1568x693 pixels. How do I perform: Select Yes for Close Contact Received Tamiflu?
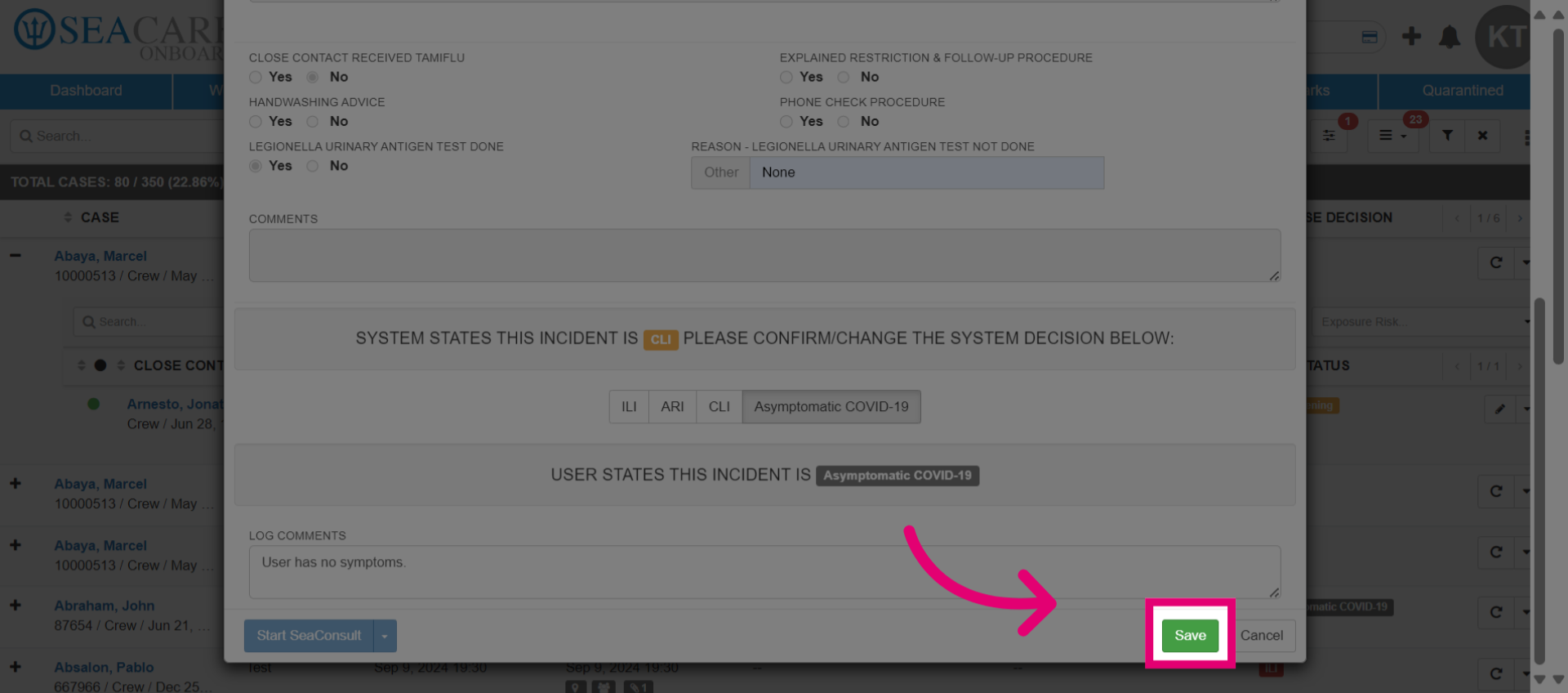click(256, 77)
